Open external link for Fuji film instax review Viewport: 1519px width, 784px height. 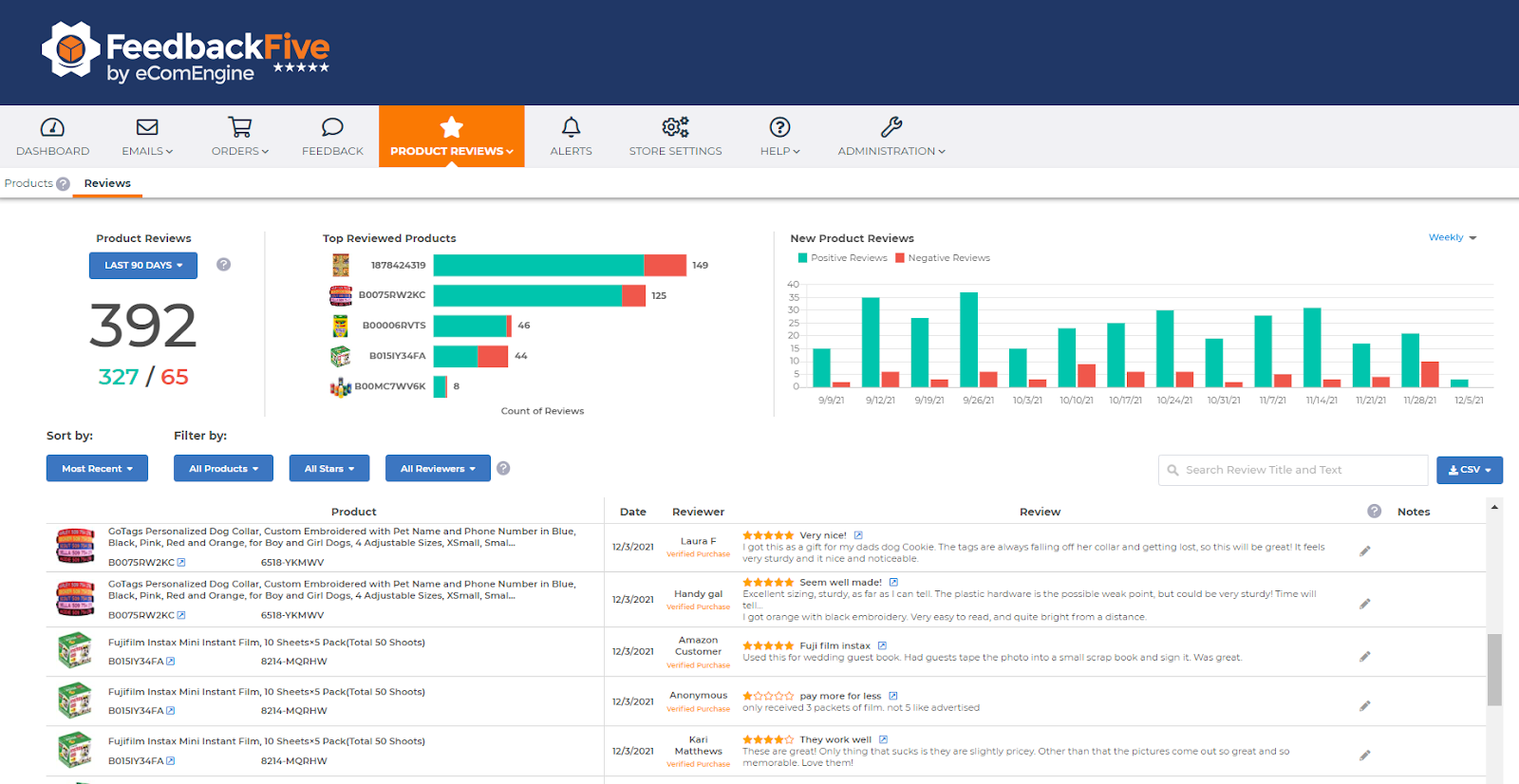point(882,645)
